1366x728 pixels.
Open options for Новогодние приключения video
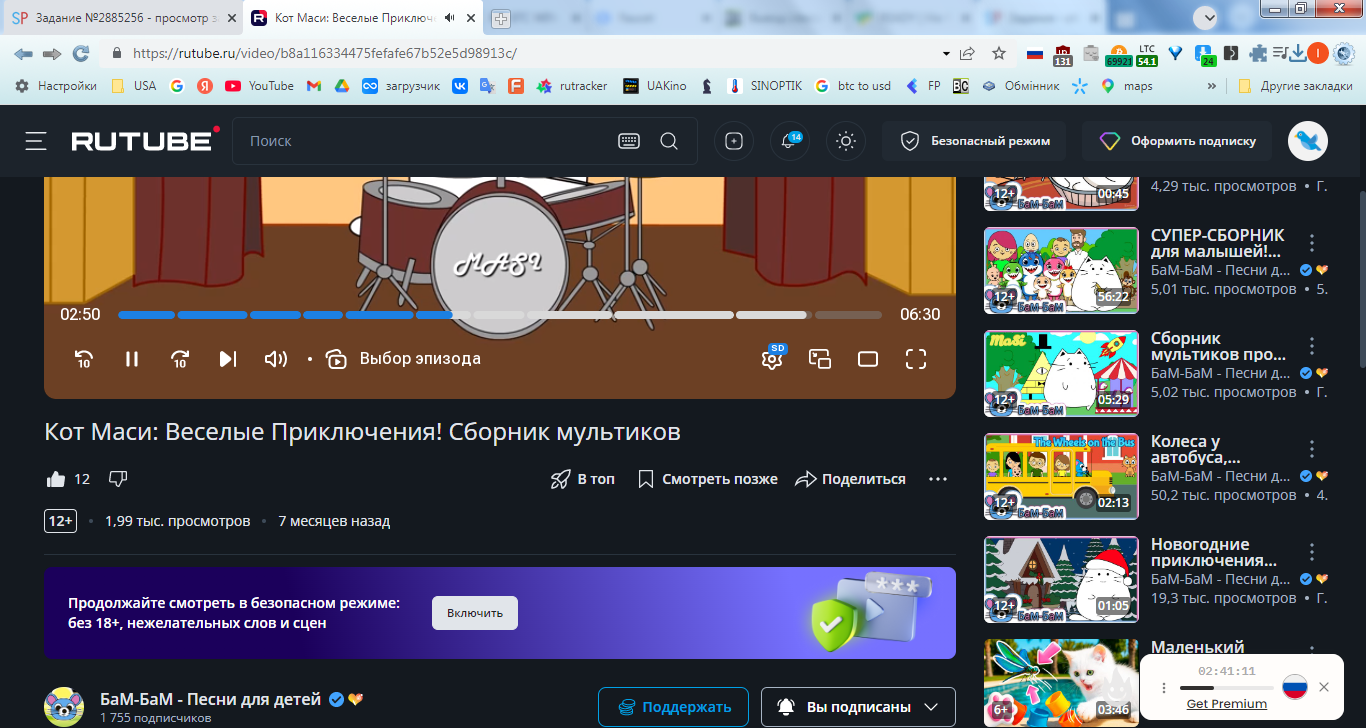coord(1312,552)
